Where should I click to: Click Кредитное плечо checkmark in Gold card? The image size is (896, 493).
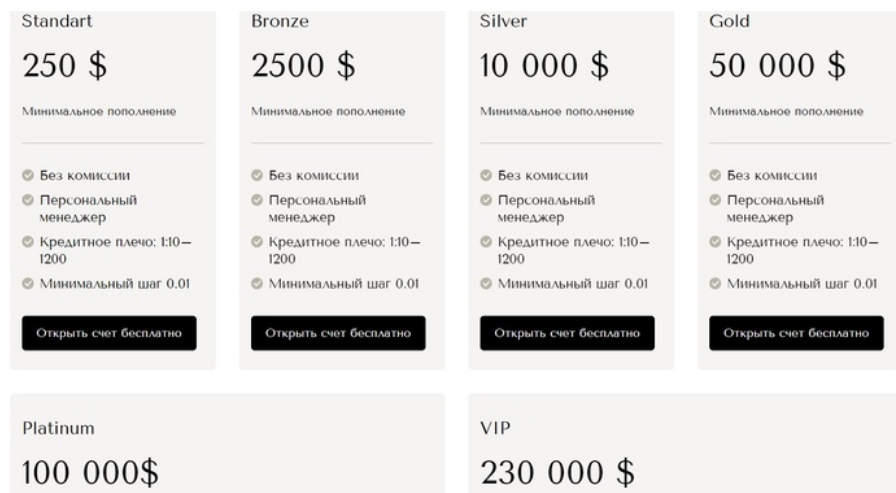pos(715,242)
